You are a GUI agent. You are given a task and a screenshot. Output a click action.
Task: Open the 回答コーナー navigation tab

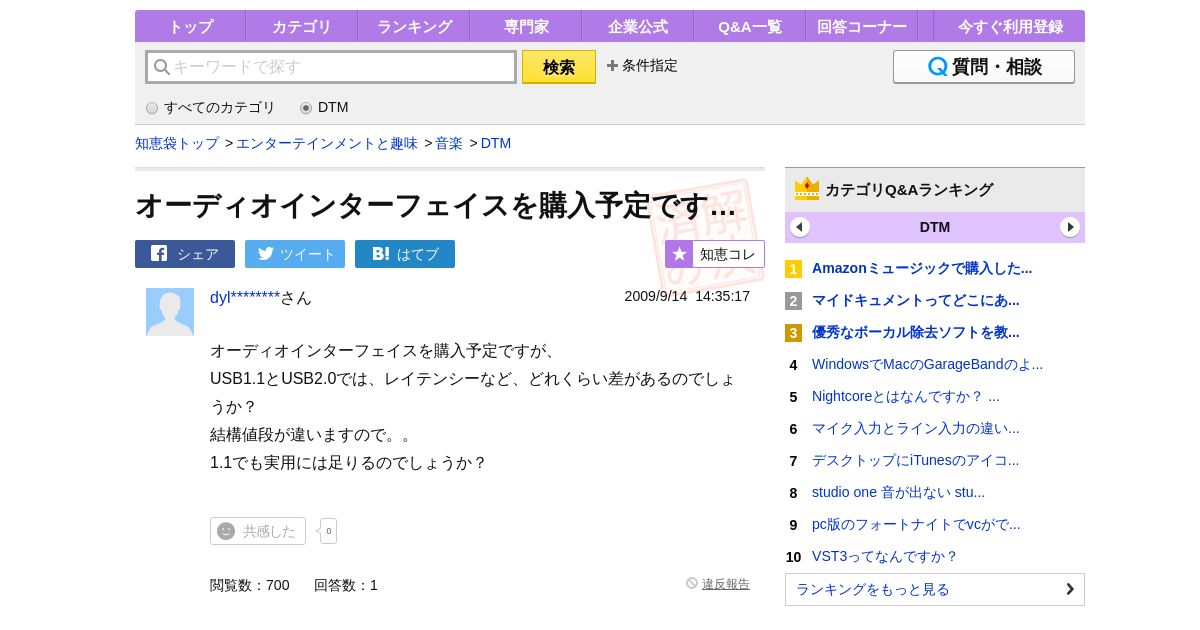pyautogui.click(x=862, y=26)
